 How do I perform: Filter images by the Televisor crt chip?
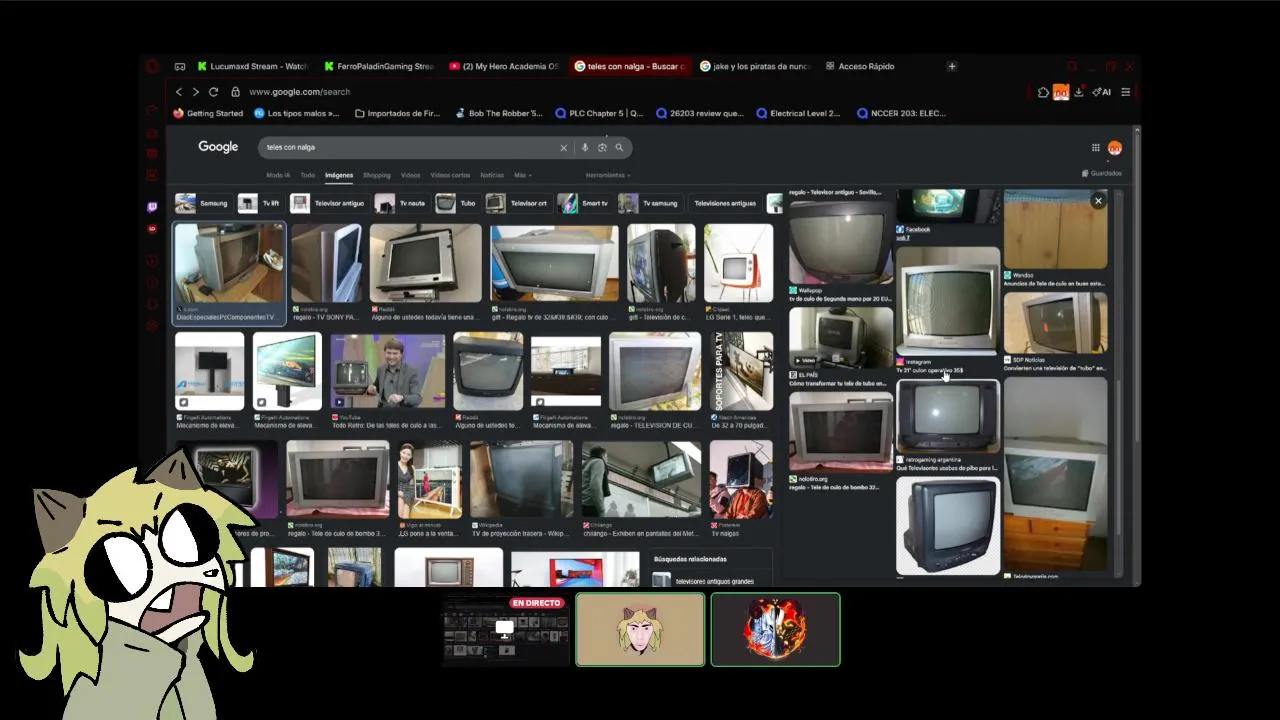[x=518, y=203]
